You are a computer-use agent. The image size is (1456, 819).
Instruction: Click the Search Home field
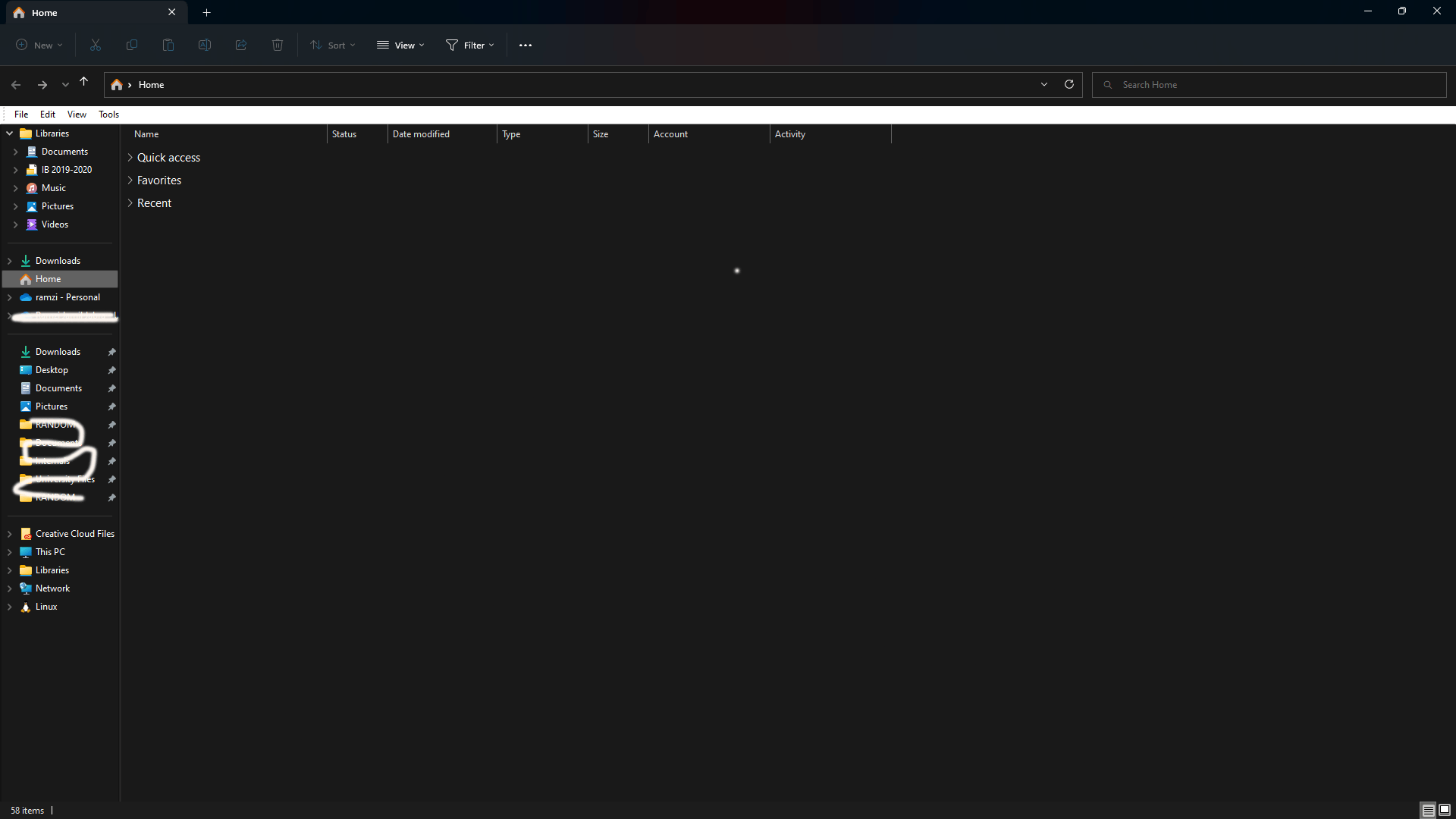click(x=1269, y=85)
